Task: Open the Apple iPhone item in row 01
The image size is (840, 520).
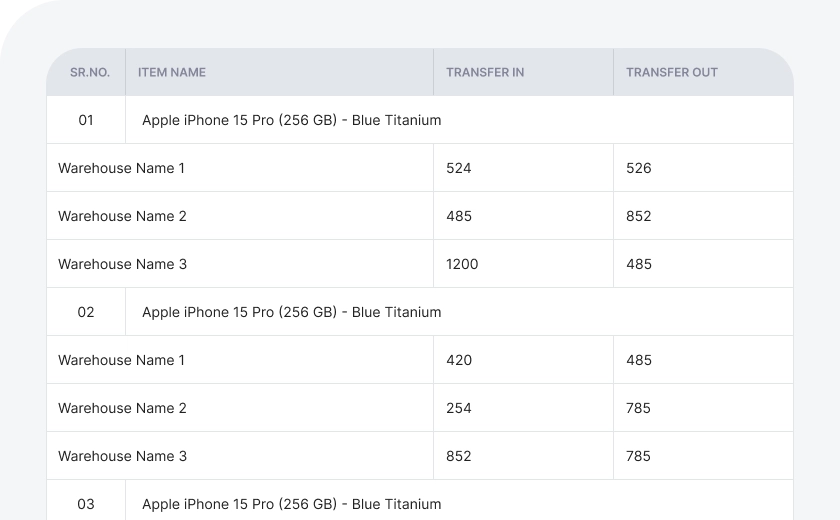Action: [291, 120]
